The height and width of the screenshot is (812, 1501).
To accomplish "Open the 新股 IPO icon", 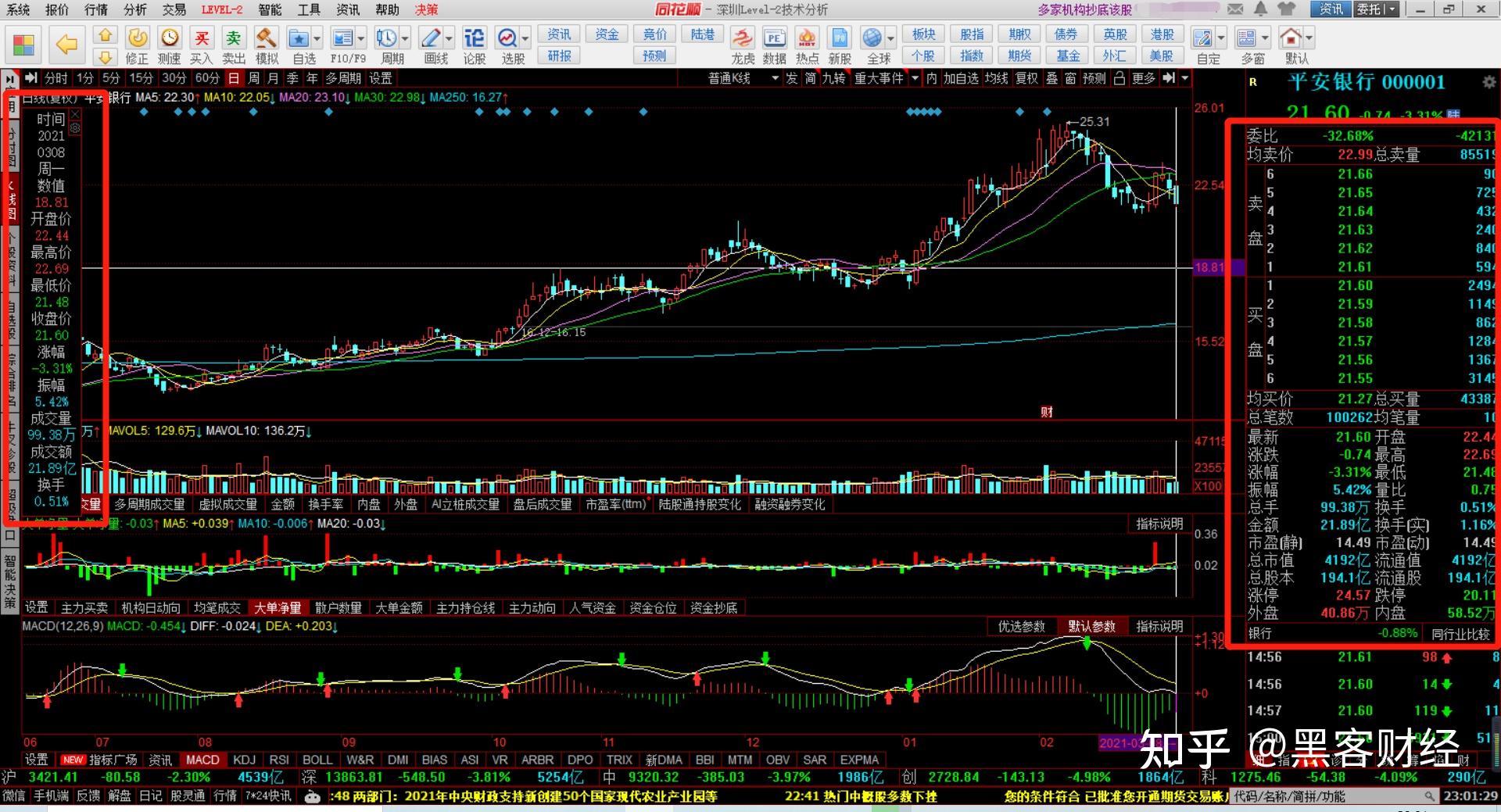I will pyautogui.click(x=840, y=46).
